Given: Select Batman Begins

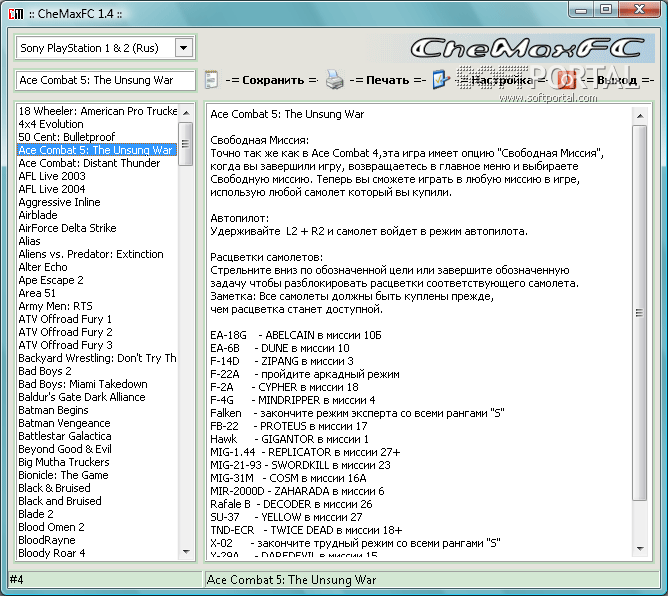Looking at the screenshot, I should [x=97, y=410].
